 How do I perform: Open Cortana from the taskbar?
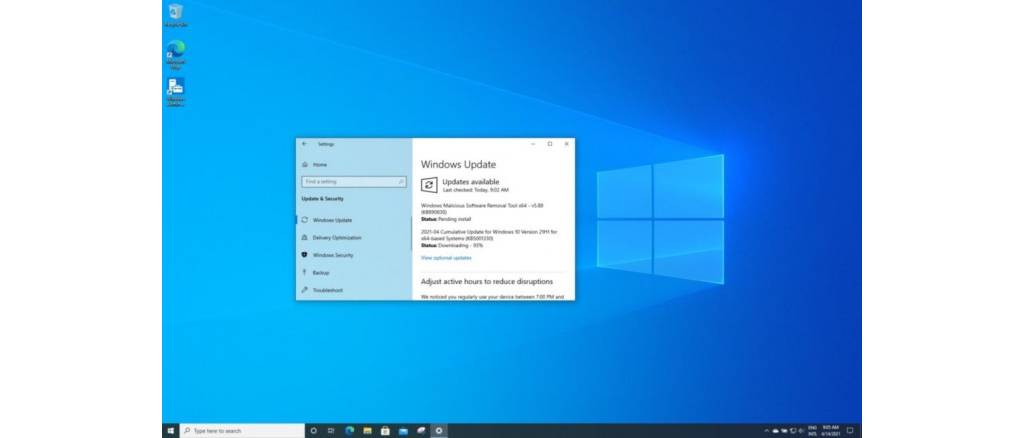click(x=313, y=431)
